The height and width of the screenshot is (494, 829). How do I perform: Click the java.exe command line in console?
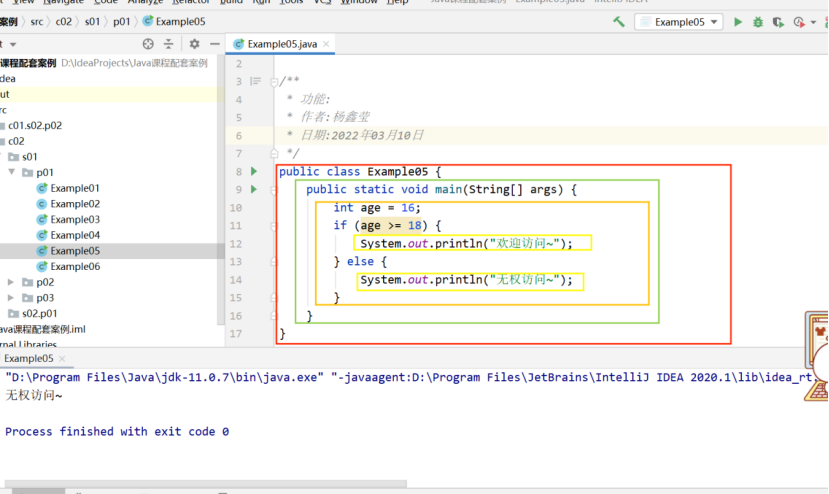click(x=409, y=377)
